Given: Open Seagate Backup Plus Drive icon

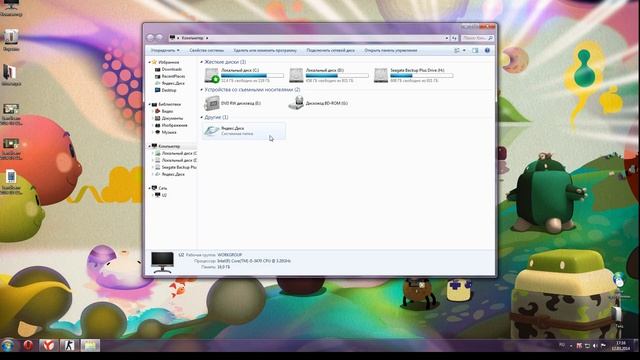Looking at the screenshot, I should tap(381, 76).
